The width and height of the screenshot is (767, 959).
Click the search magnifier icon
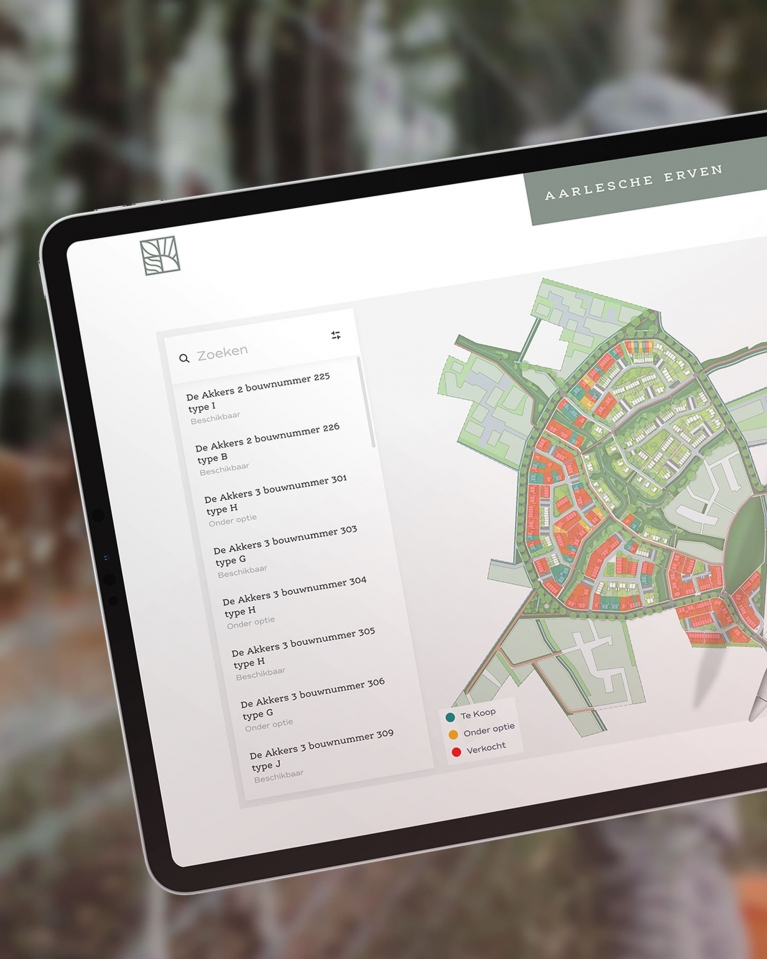pyautogui.click(x=184, y=358)
